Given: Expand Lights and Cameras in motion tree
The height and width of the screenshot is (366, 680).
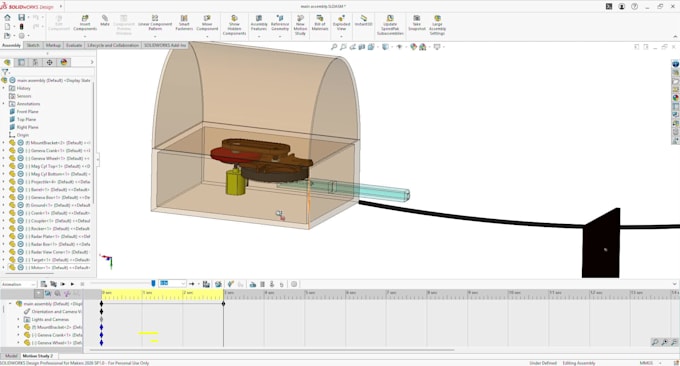Looking at the screenshot, I should 19,319.
